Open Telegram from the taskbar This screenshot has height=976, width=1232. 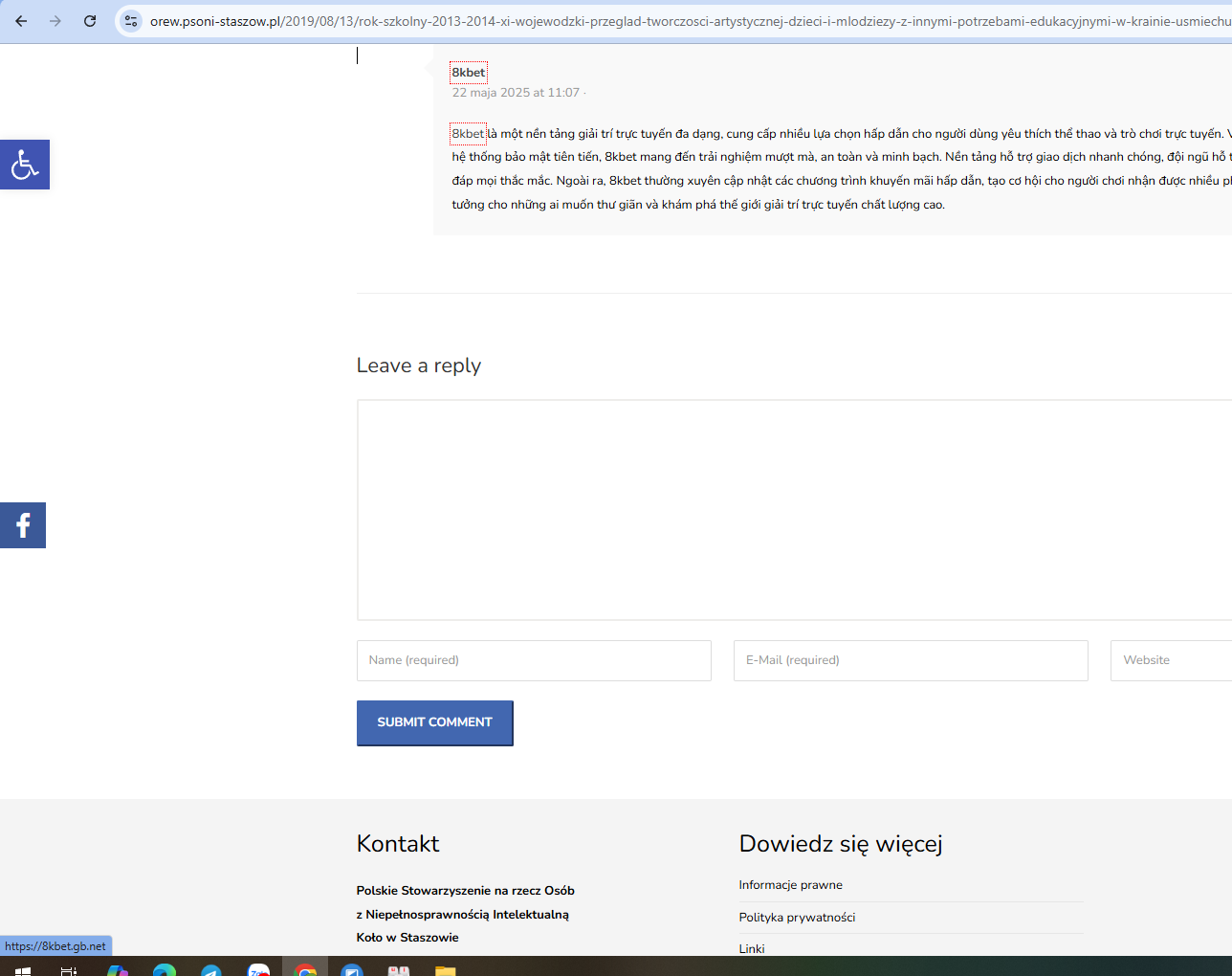click(x=211, y=970)
